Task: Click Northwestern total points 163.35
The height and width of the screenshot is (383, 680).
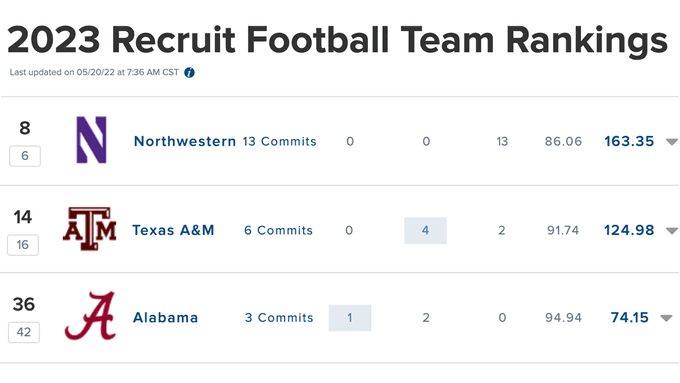Action: click(x=629, y=141)
